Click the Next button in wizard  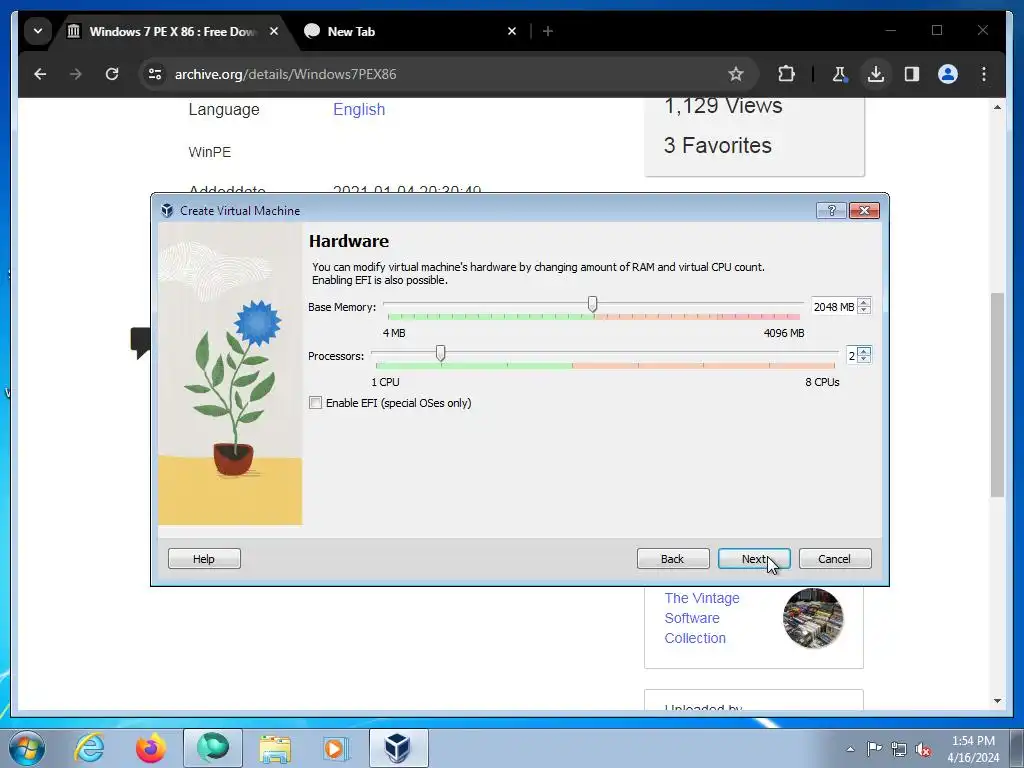click(754, 559)
